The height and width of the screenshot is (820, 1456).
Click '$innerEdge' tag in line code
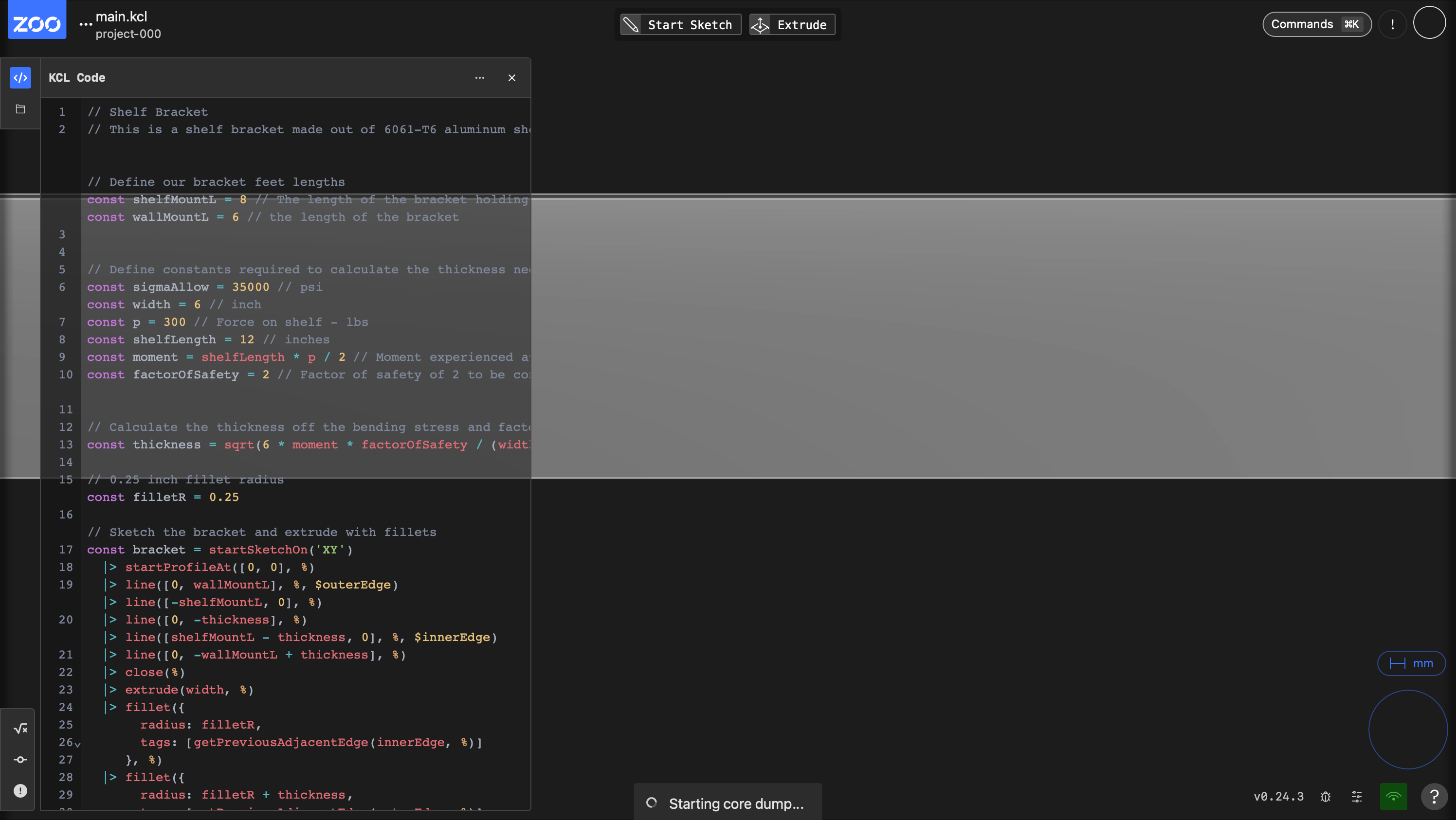452,637
